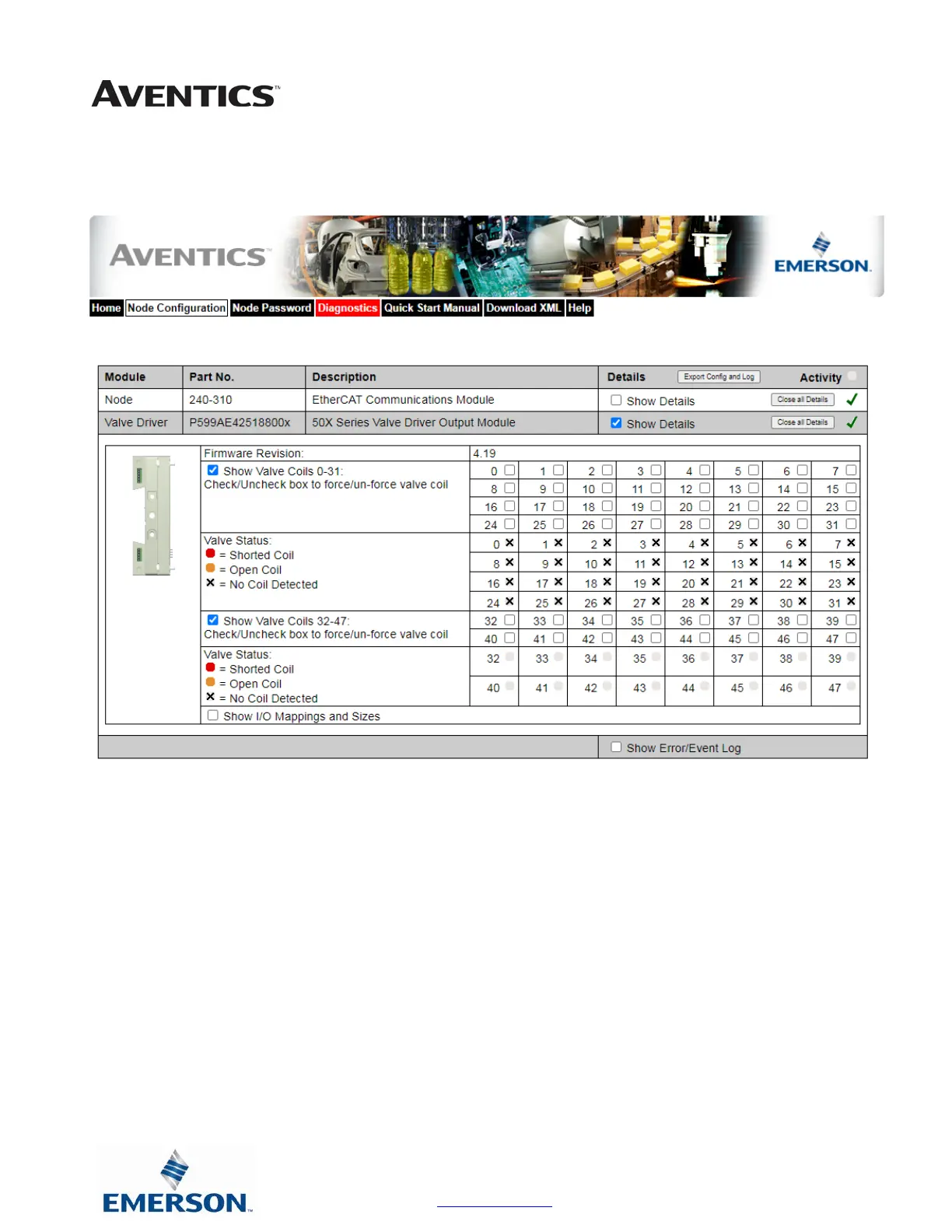This screenshot has width=952, height=1232.
Task: Click the X status icon for coil 10
Action: click(x=607, y=562)
